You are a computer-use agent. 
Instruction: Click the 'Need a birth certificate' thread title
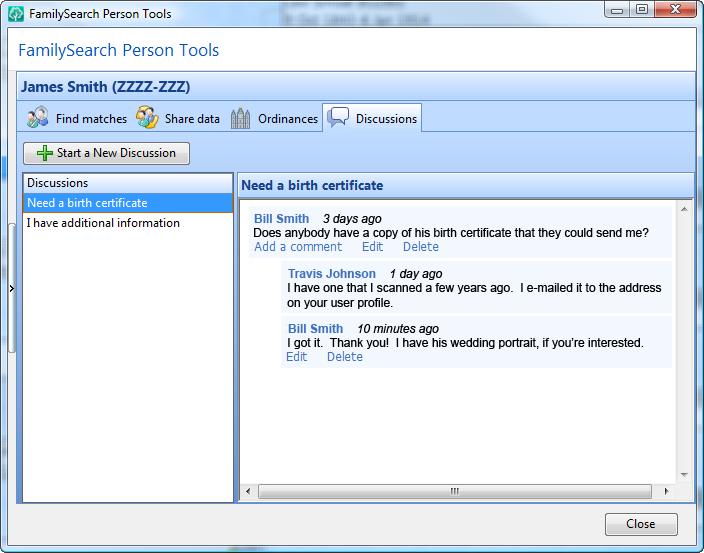click(312, 185)
